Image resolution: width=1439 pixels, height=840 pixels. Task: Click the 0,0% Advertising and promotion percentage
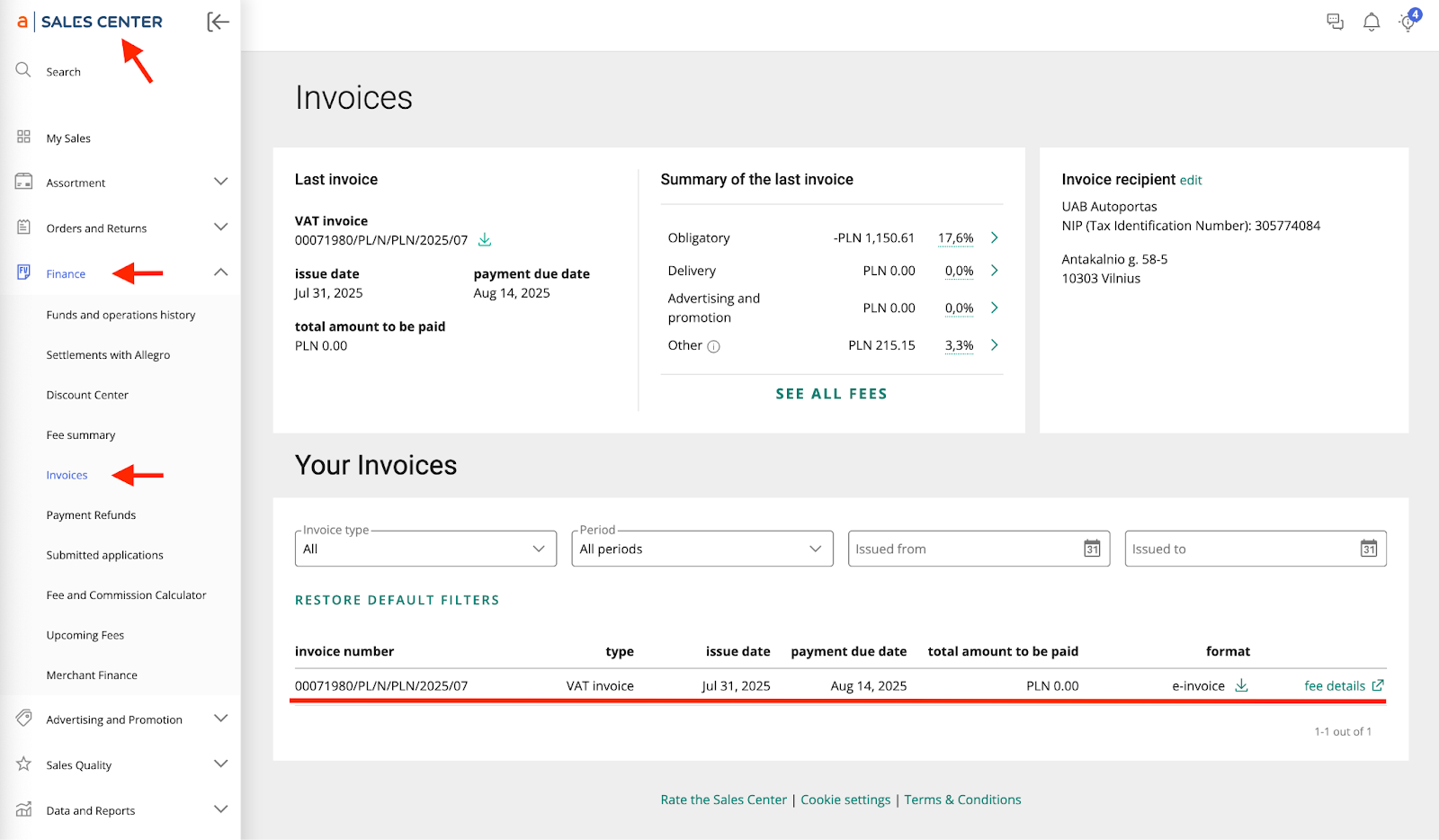[960, 308]
